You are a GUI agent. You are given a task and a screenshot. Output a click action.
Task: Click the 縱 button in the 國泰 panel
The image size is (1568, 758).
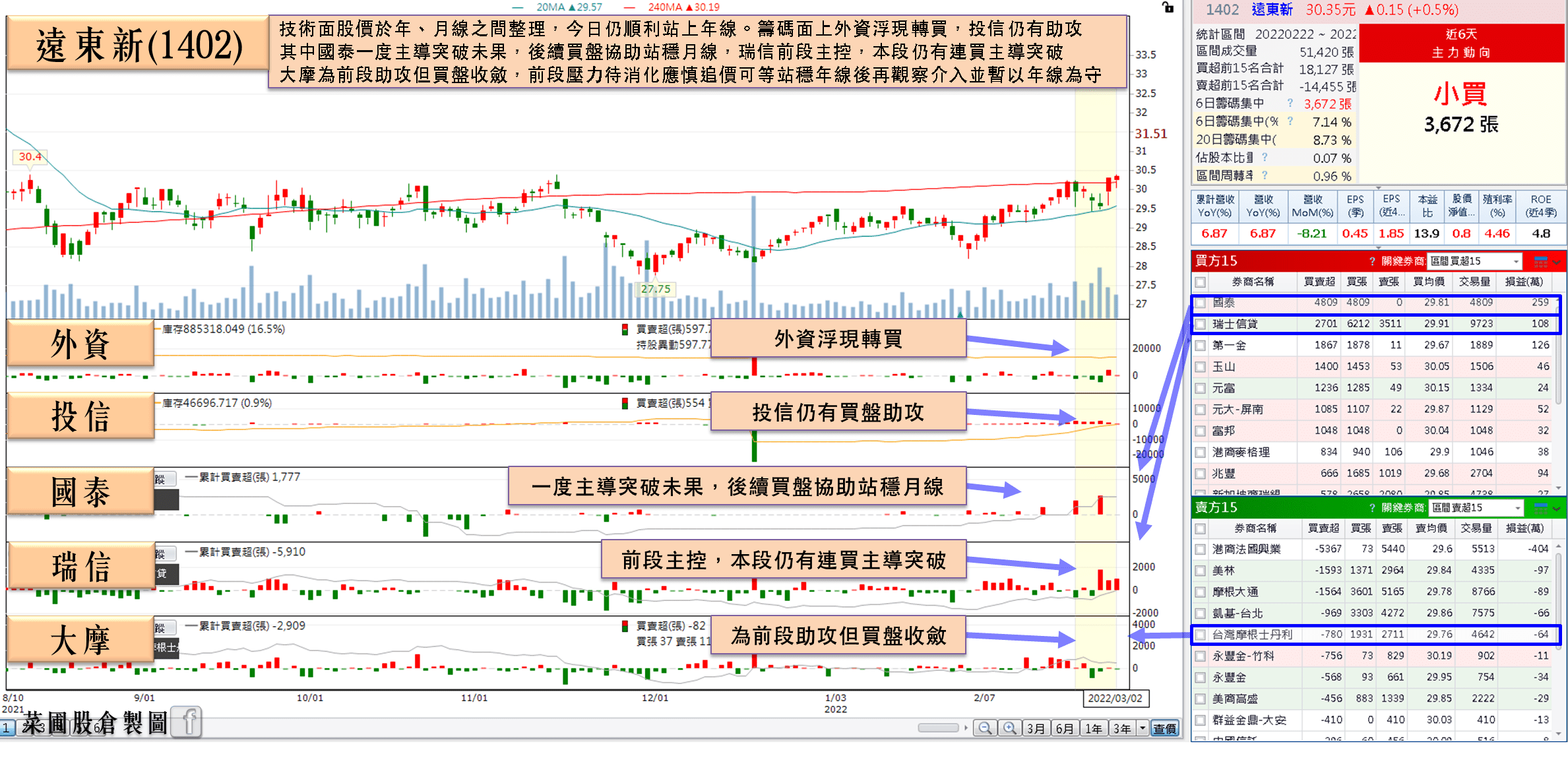[165, 480]
